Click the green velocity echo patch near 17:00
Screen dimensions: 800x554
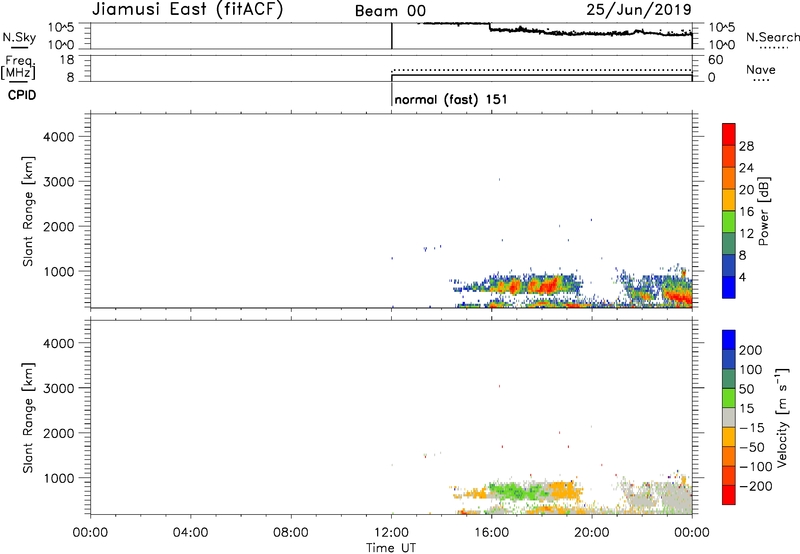pos(513,492)
